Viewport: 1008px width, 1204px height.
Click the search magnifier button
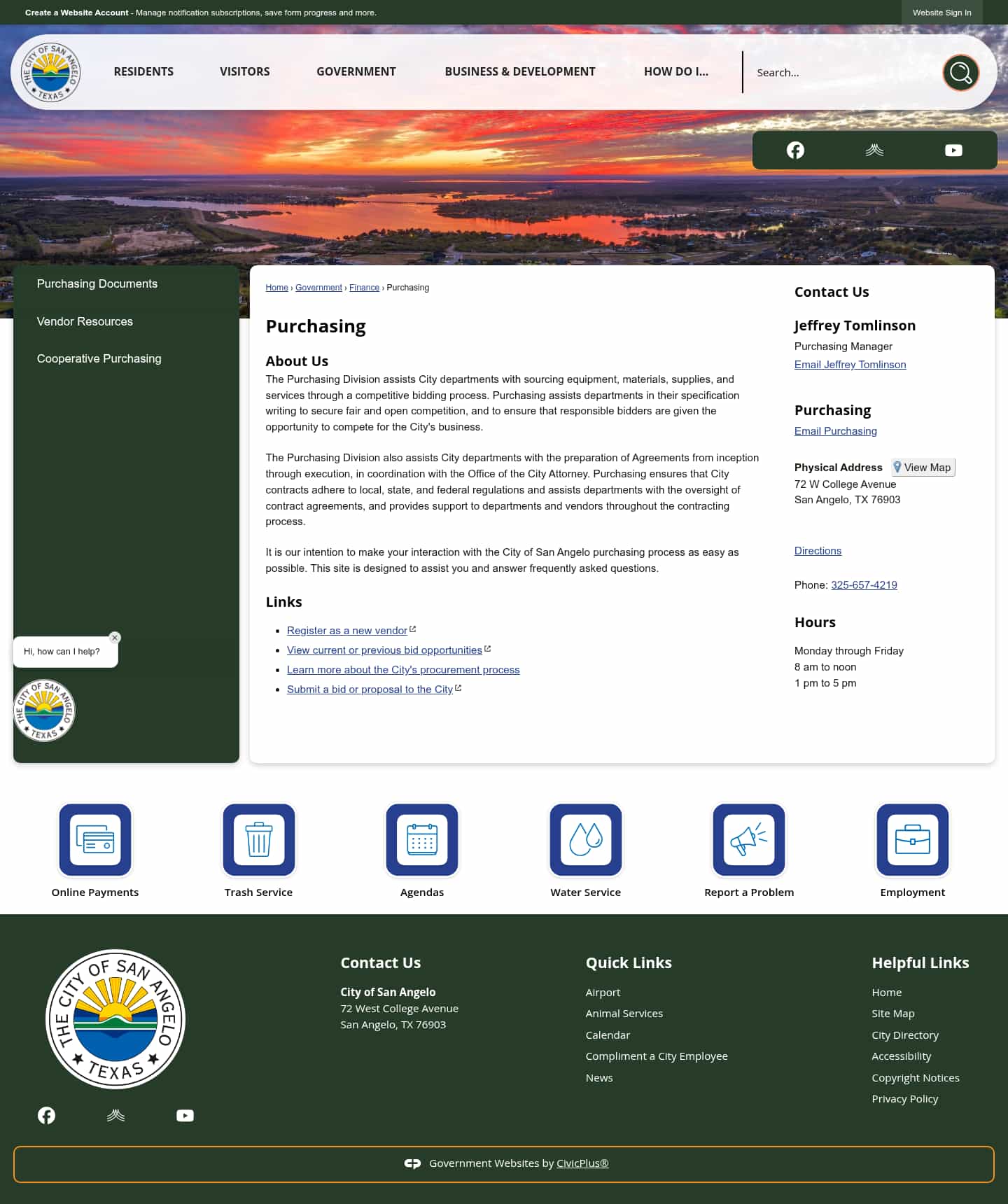(960, 73)
